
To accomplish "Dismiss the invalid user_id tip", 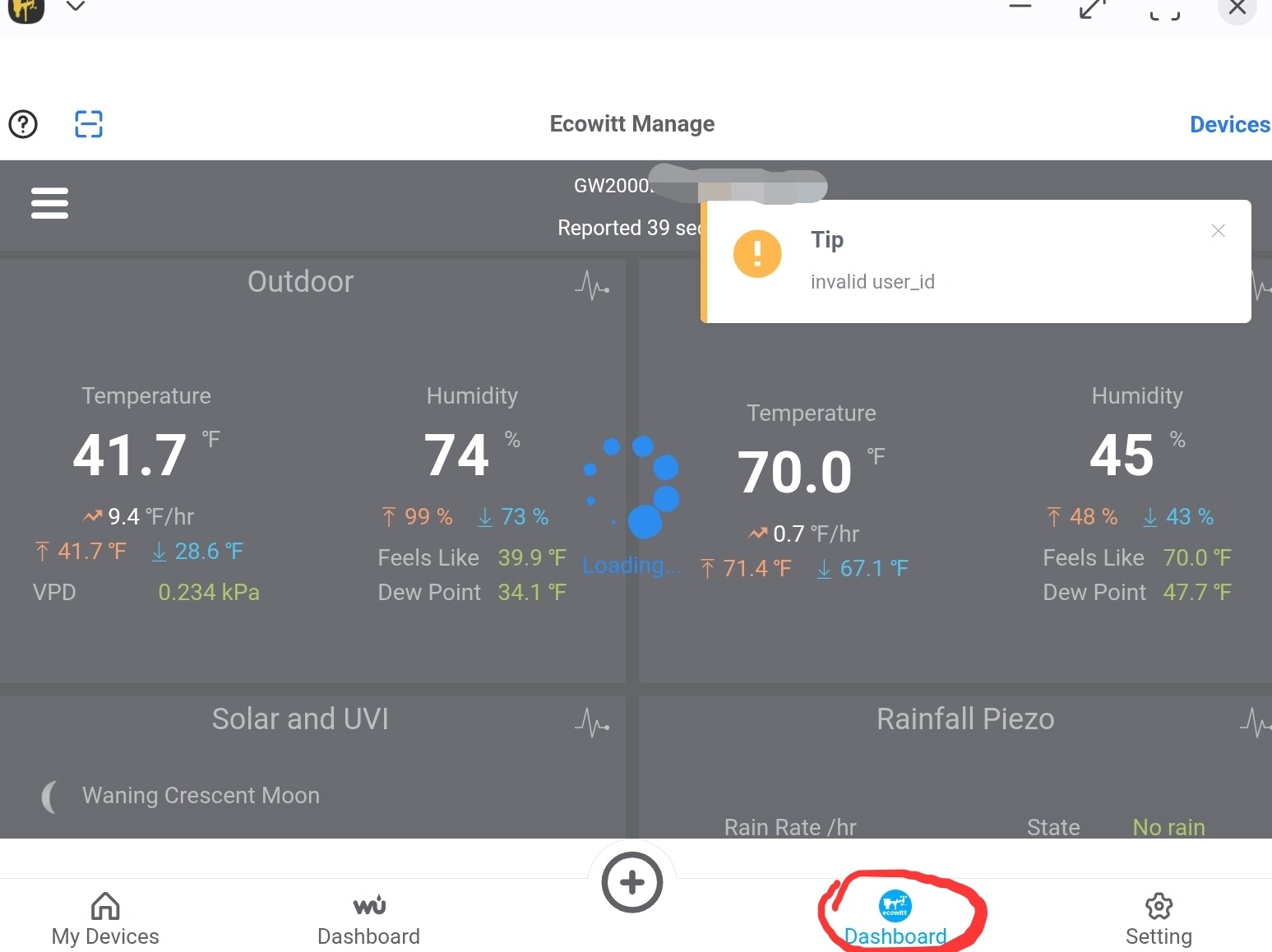I will tap(1218, 231).
